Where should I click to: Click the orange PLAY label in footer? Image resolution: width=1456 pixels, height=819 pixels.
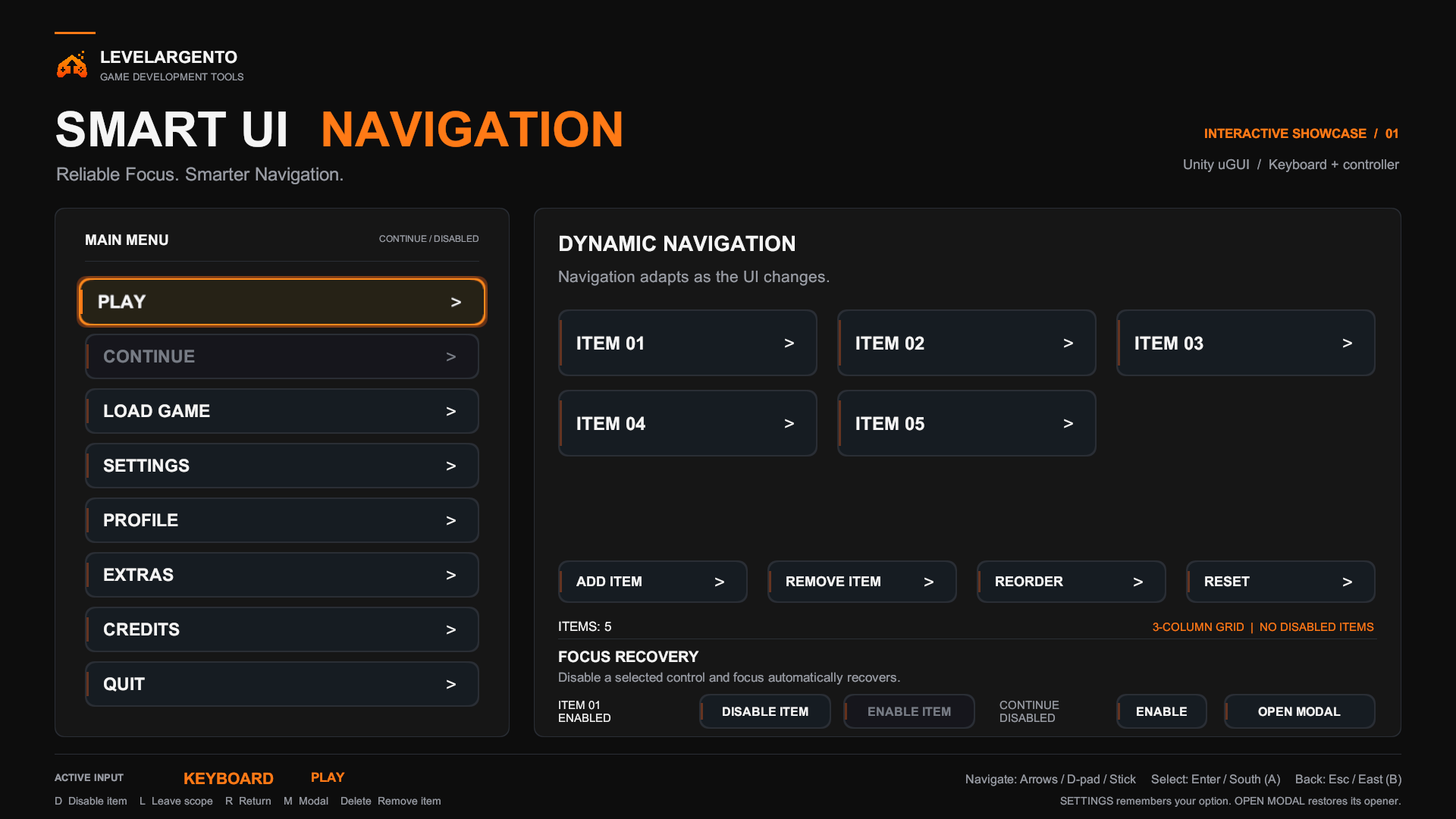[x=328, y=777]
